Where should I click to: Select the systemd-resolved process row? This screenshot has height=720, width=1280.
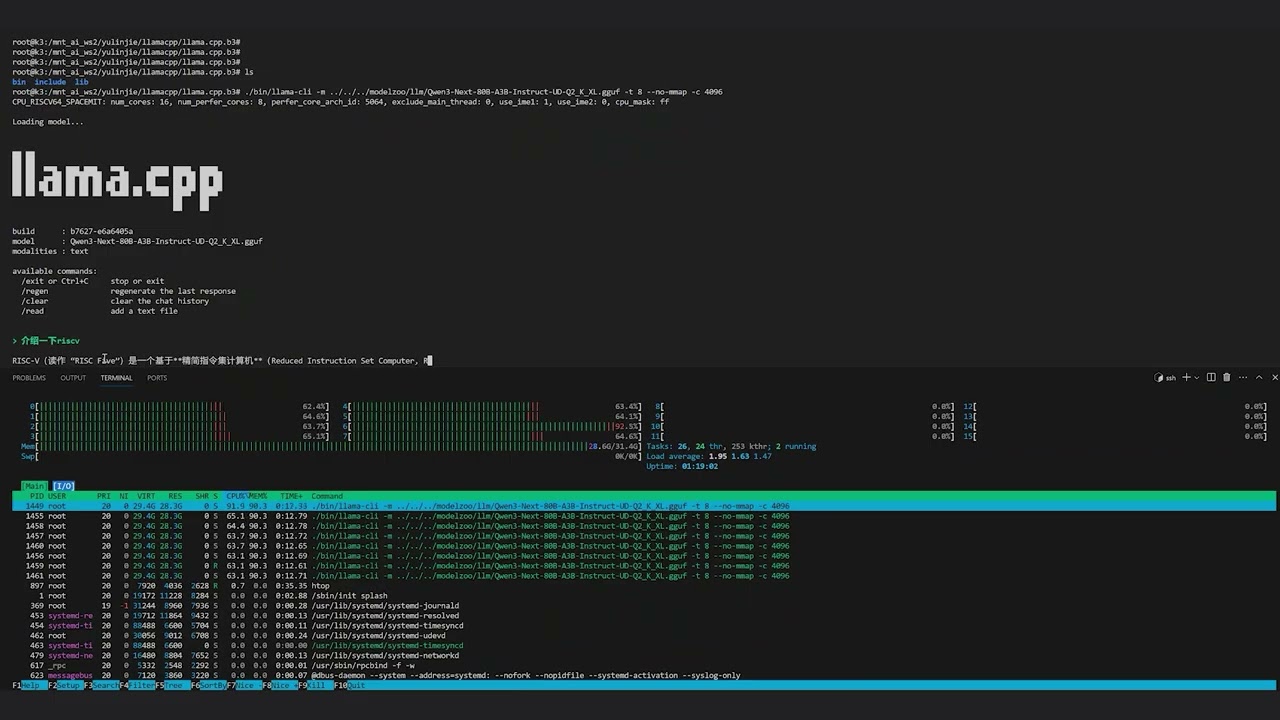coord(644,616)
